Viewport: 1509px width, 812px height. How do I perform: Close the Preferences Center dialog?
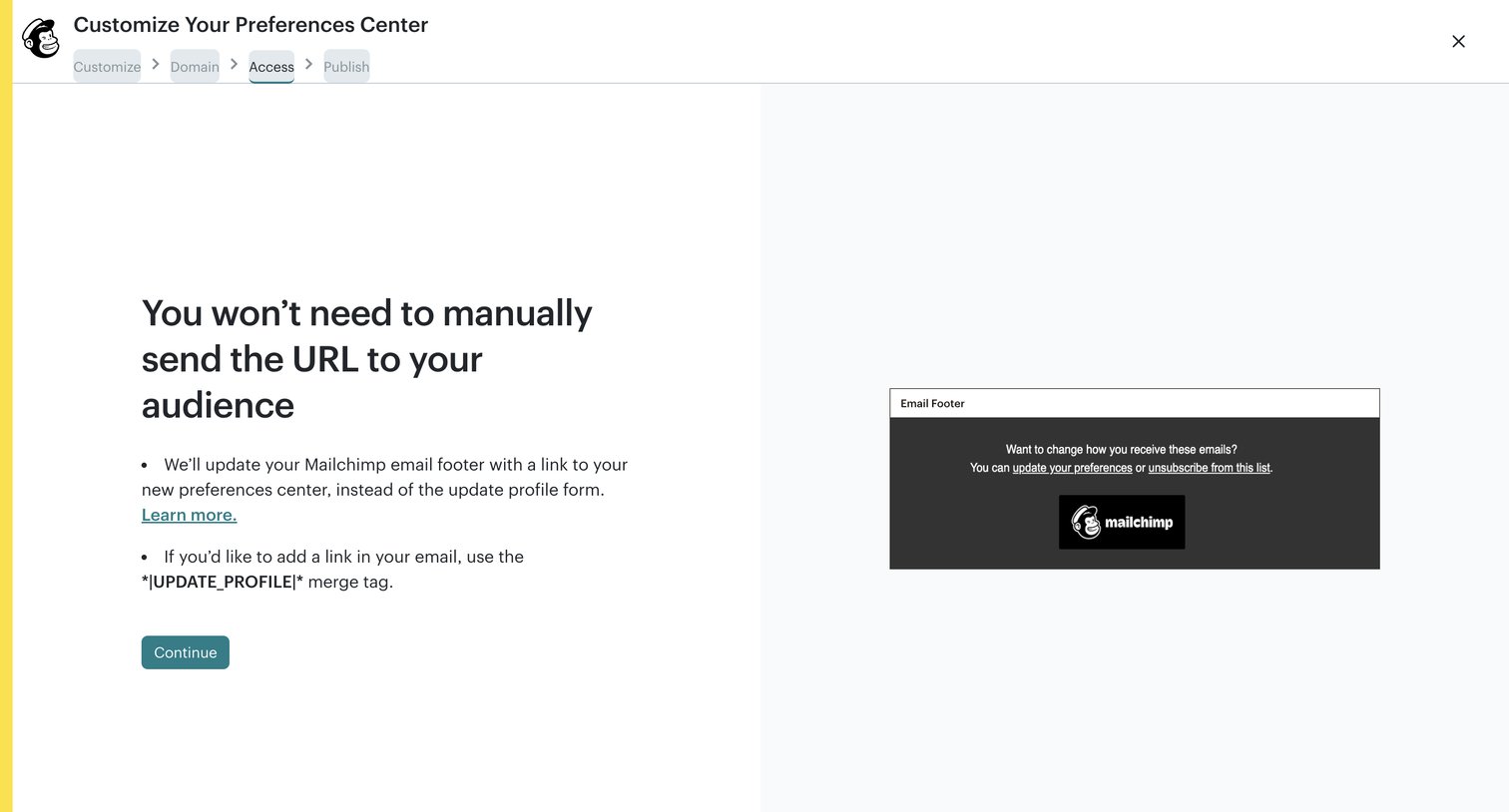pos(1458,41)
